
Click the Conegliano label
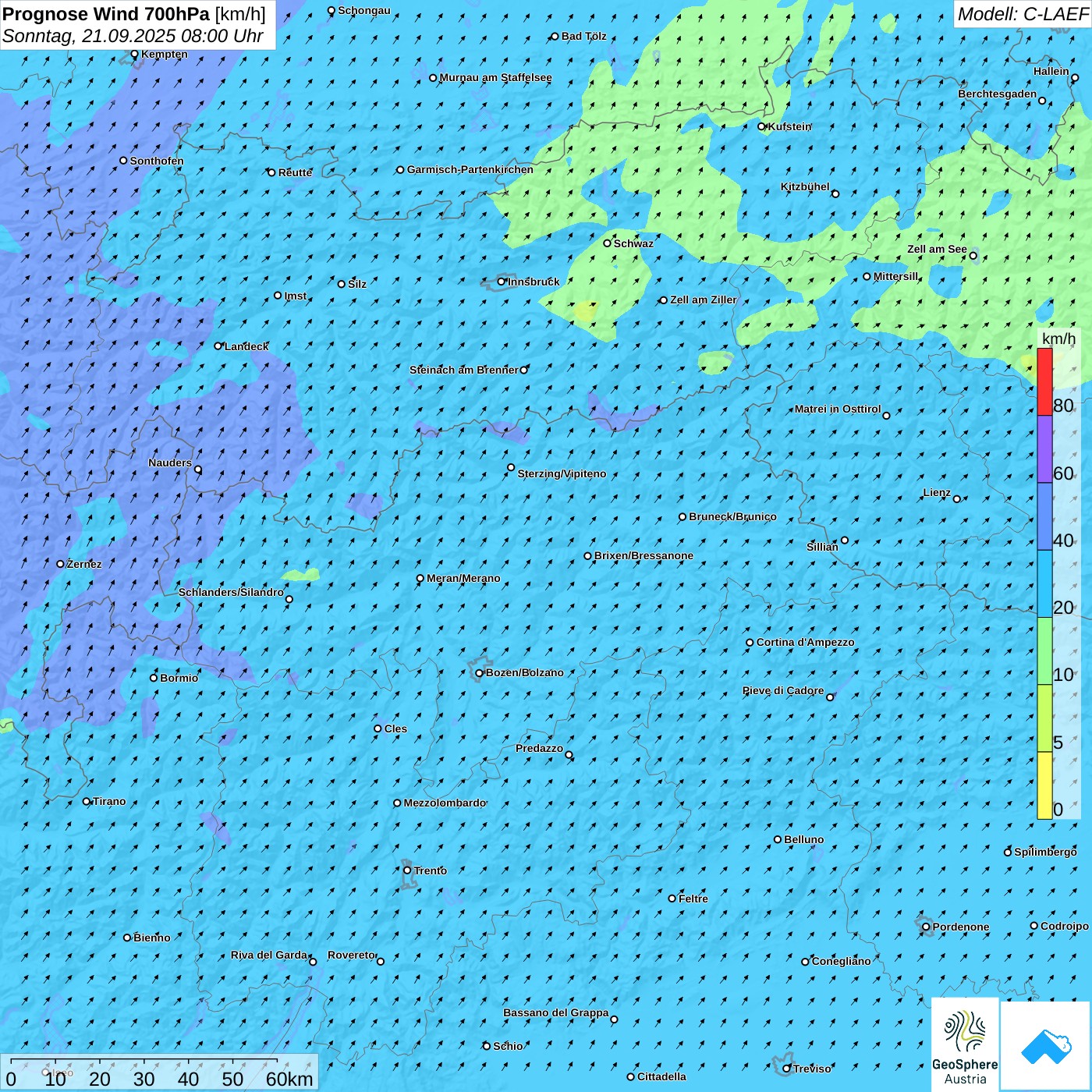[x=841, y=961]
